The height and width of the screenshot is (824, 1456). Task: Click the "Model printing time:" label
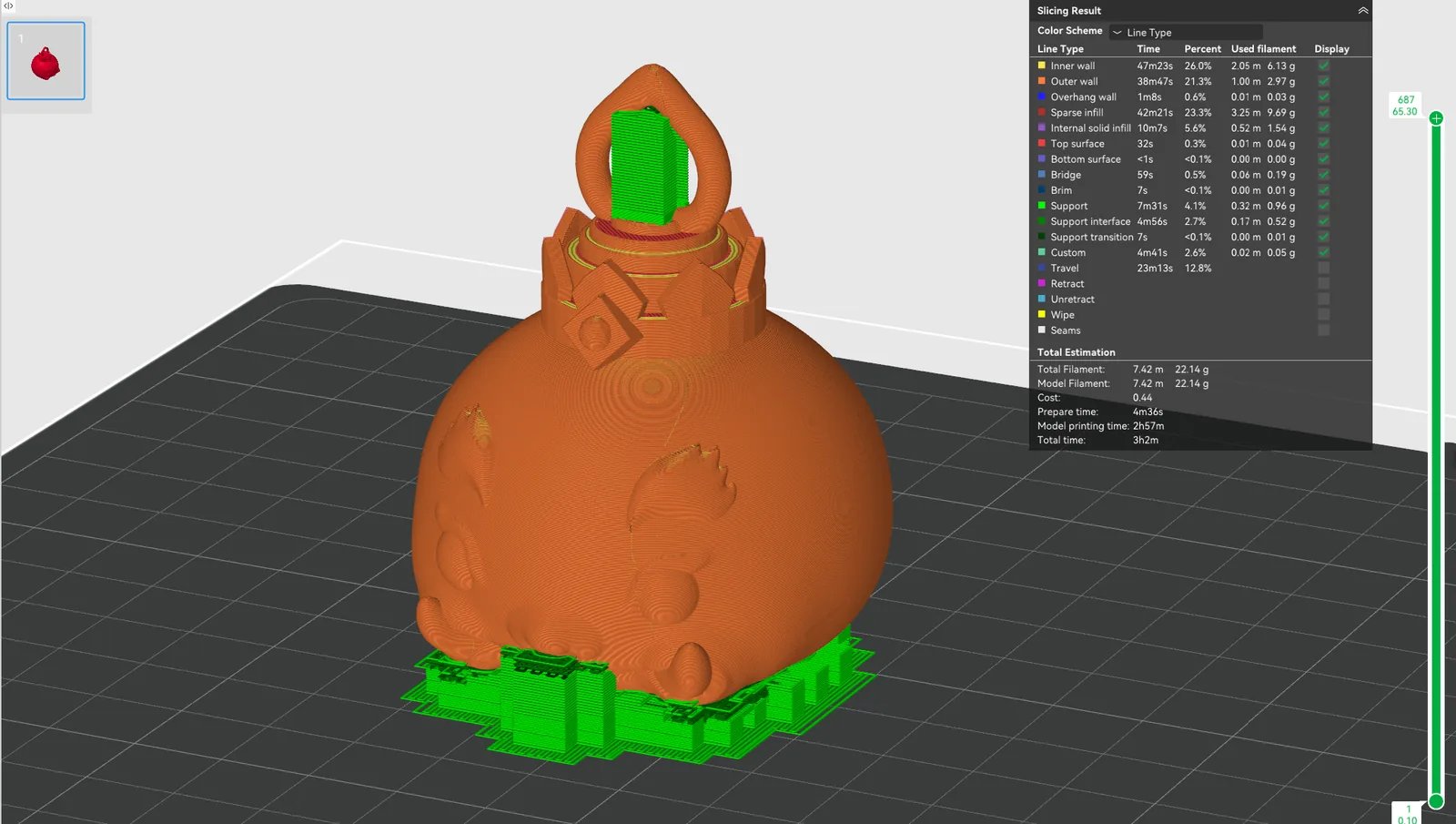pyautogui.click(x=1083, y=425)
